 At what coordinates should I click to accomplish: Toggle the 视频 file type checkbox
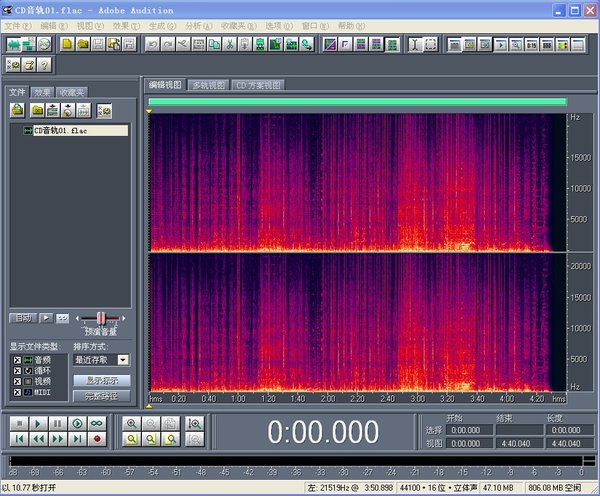click(x=17, y=382)
